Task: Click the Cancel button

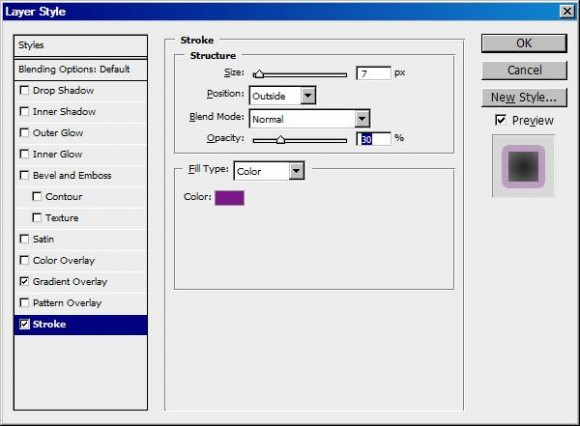Action: (x=524, y=70)
